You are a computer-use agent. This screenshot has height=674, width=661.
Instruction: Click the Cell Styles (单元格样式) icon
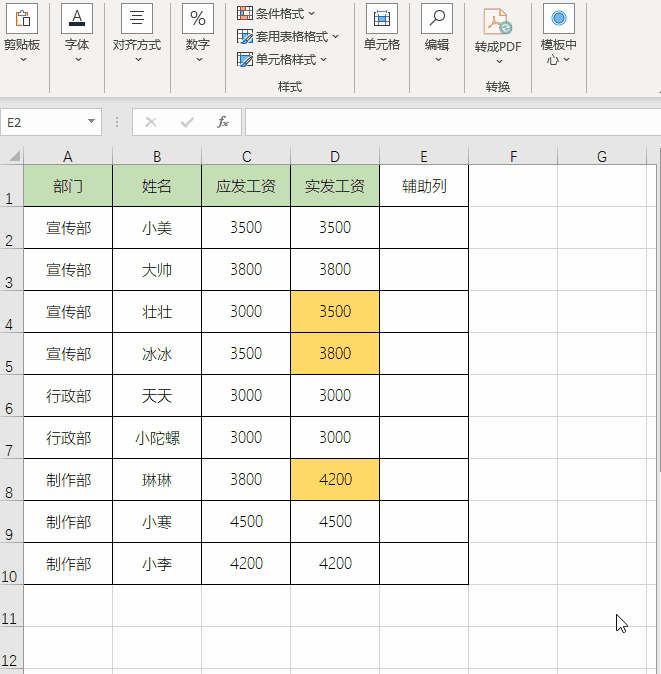245,59
